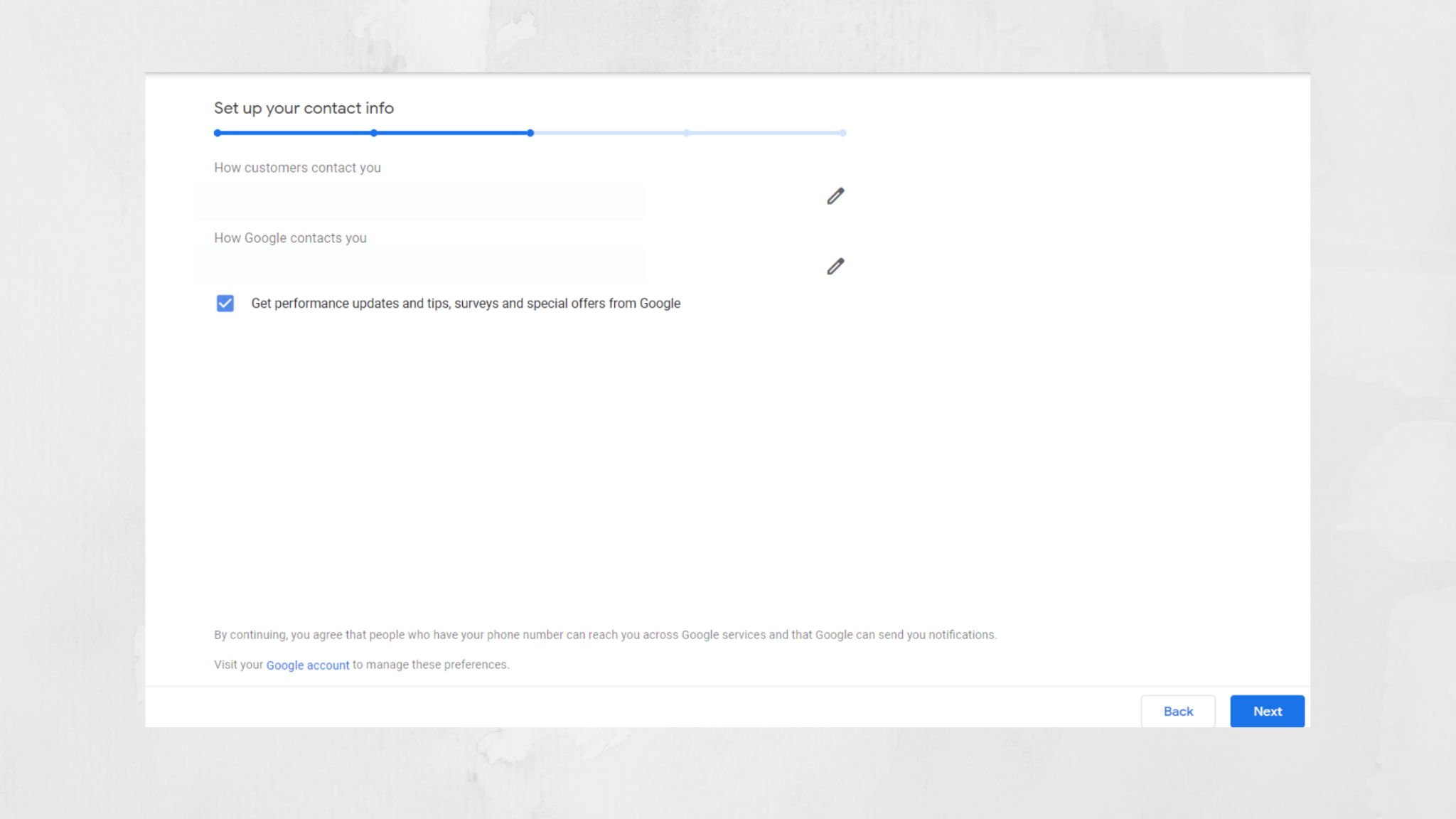
Task: Click the 'How Google contacts you' label
Action: click(290, 238)
